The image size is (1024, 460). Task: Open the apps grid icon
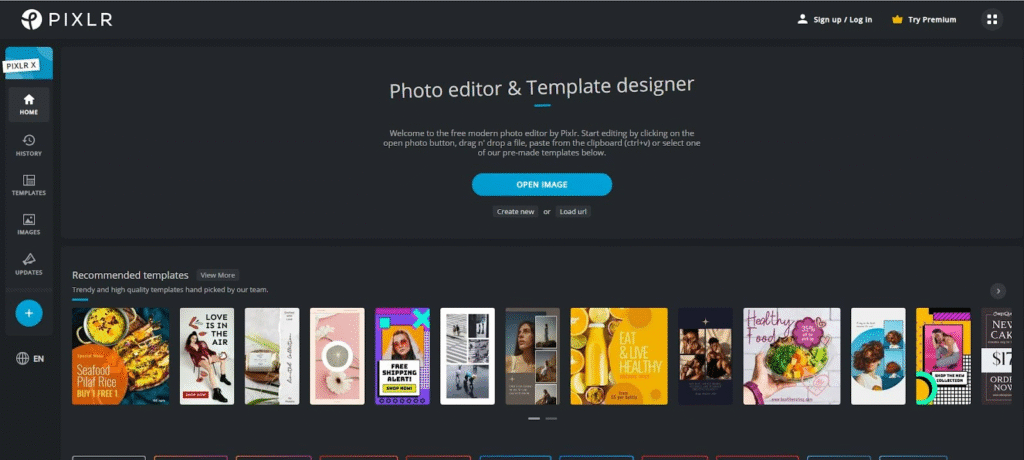pyautogui.click(x=992, y=19)
